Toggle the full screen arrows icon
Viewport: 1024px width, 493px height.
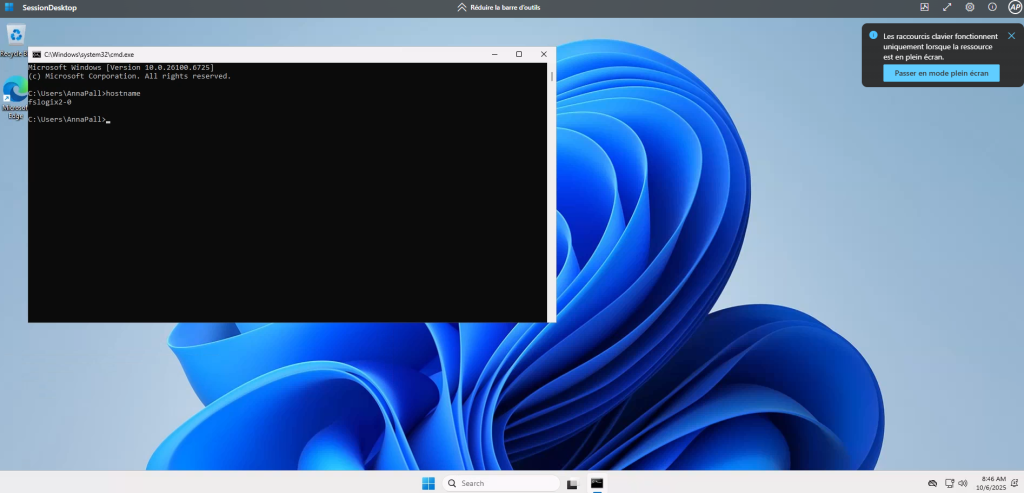pos(947,7)
